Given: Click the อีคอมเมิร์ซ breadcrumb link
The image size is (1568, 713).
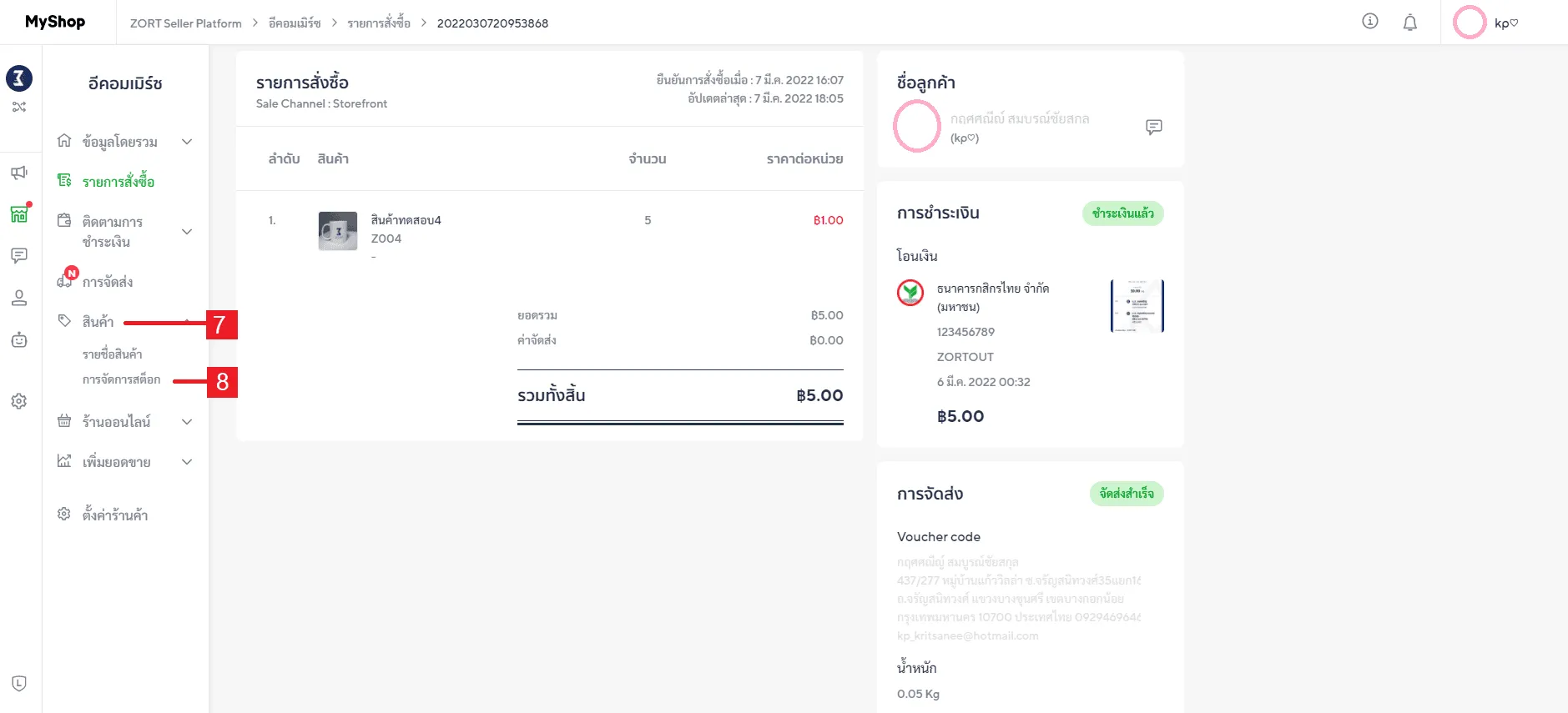Looking at the screenshot, I should coord(295,23).
